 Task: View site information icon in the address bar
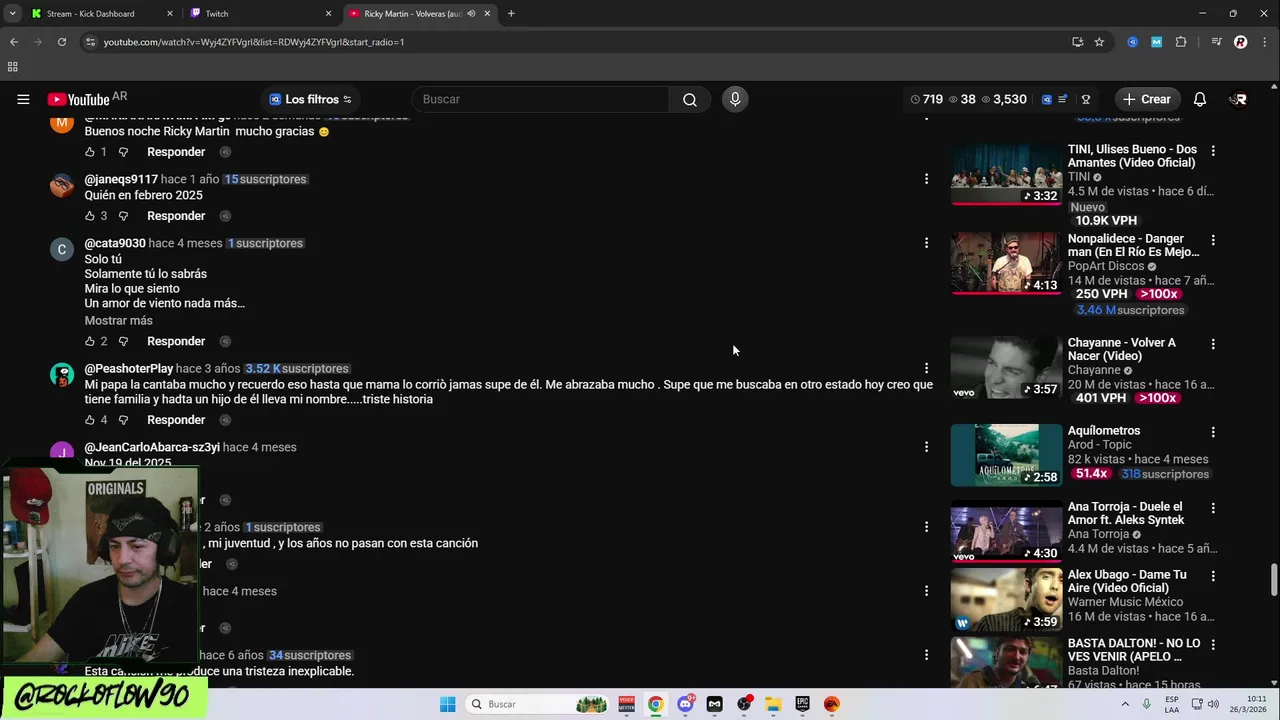[x=91, y=42]
